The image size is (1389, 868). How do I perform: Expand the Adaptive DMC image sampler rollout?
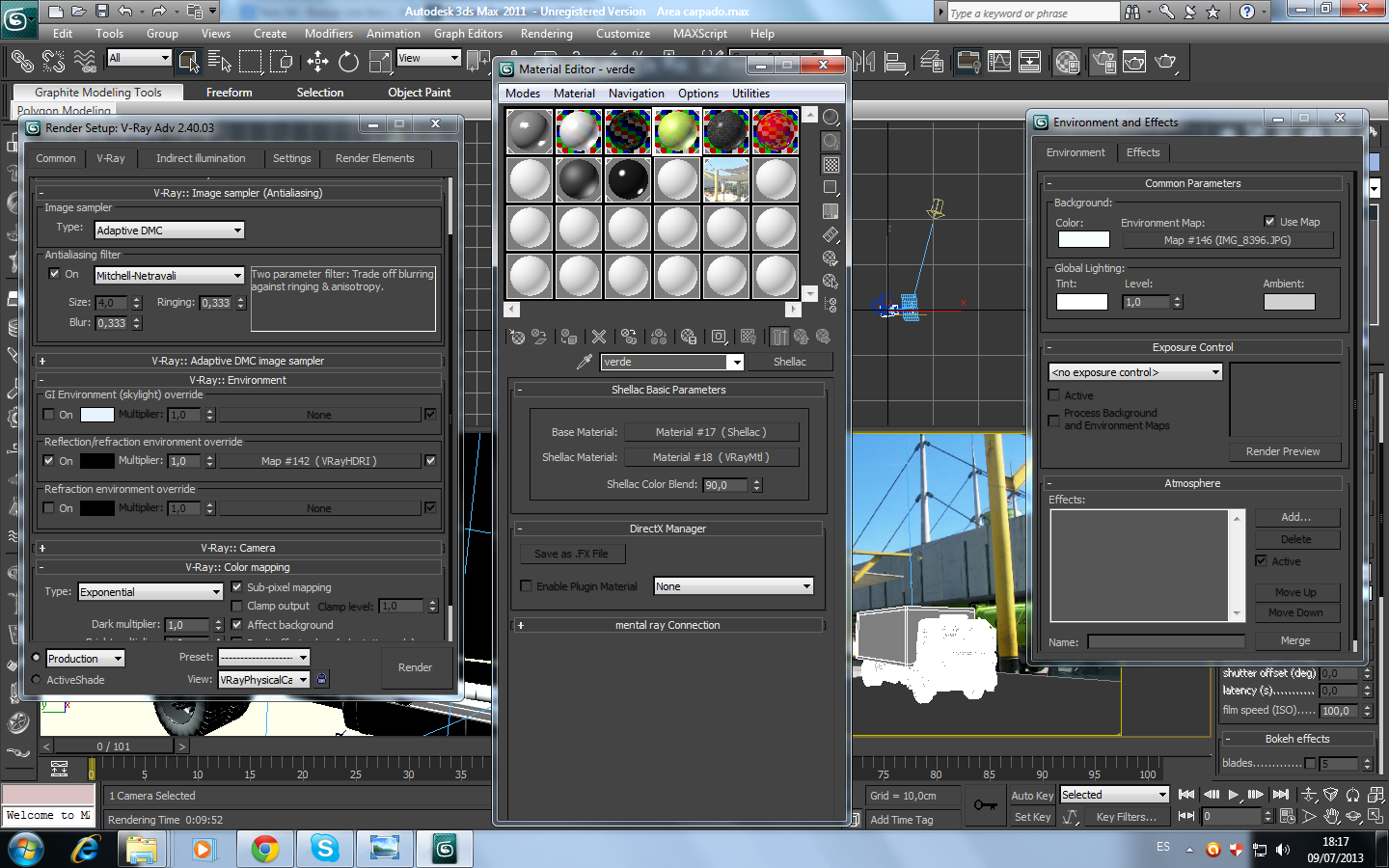coord(238,361)
